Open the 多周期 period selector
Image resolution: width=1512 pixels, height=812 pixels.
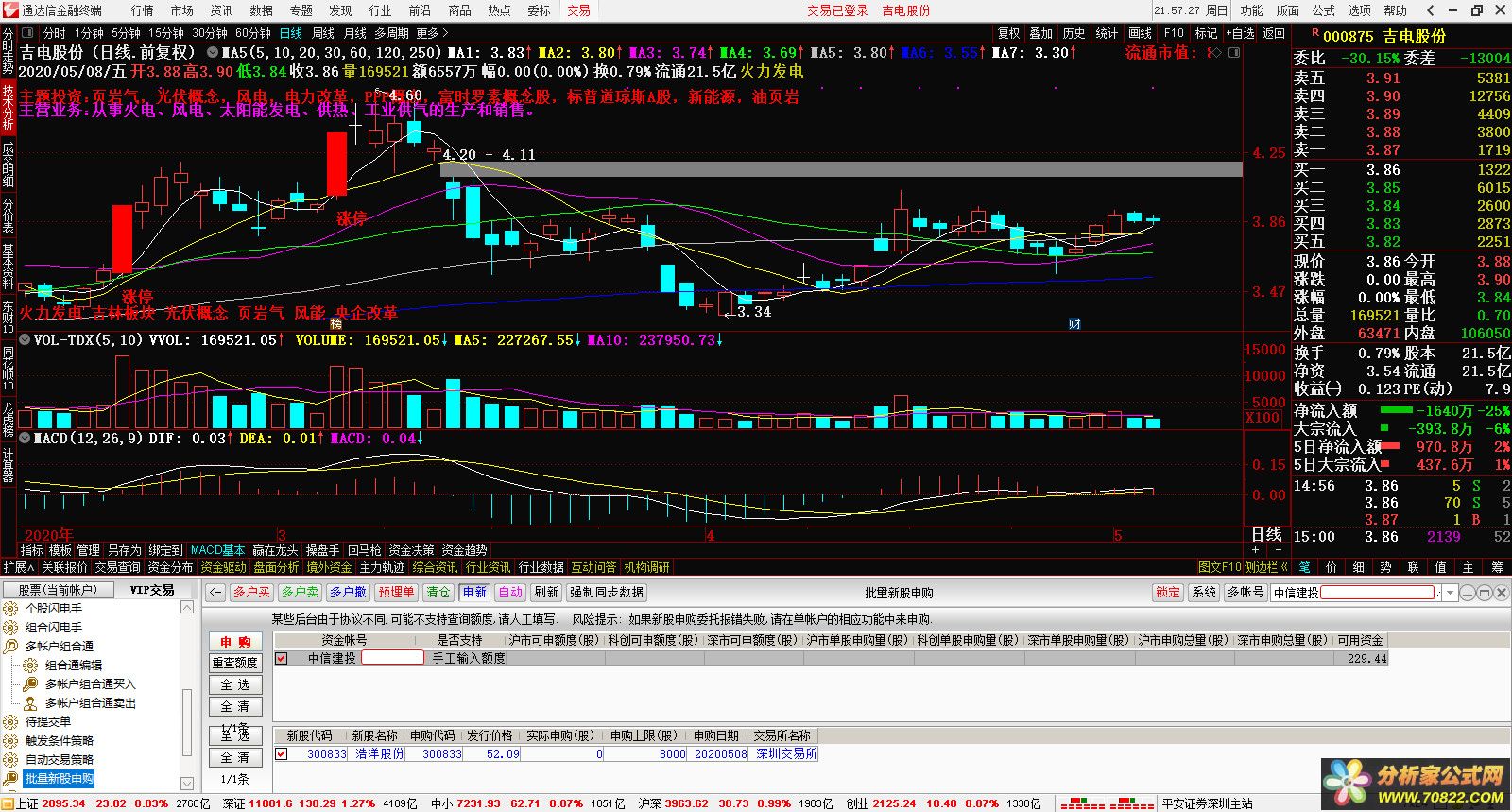tap(391, 33)
